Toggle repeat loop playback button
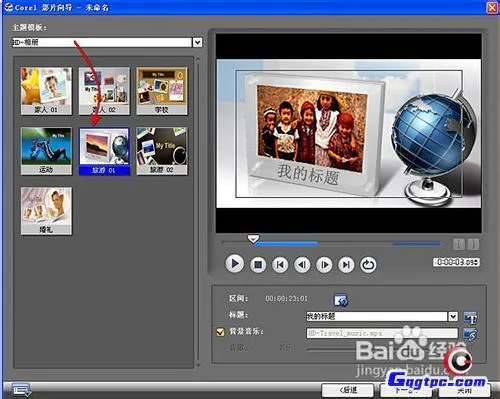The image size is (500, 399). (x=368, y=265)
